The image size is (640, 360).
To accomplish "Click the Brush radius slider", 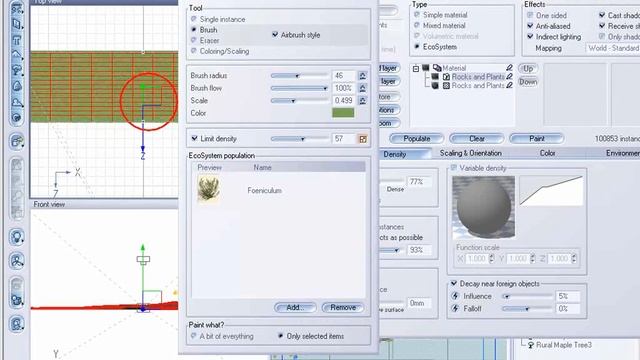I will click(299, 76).
